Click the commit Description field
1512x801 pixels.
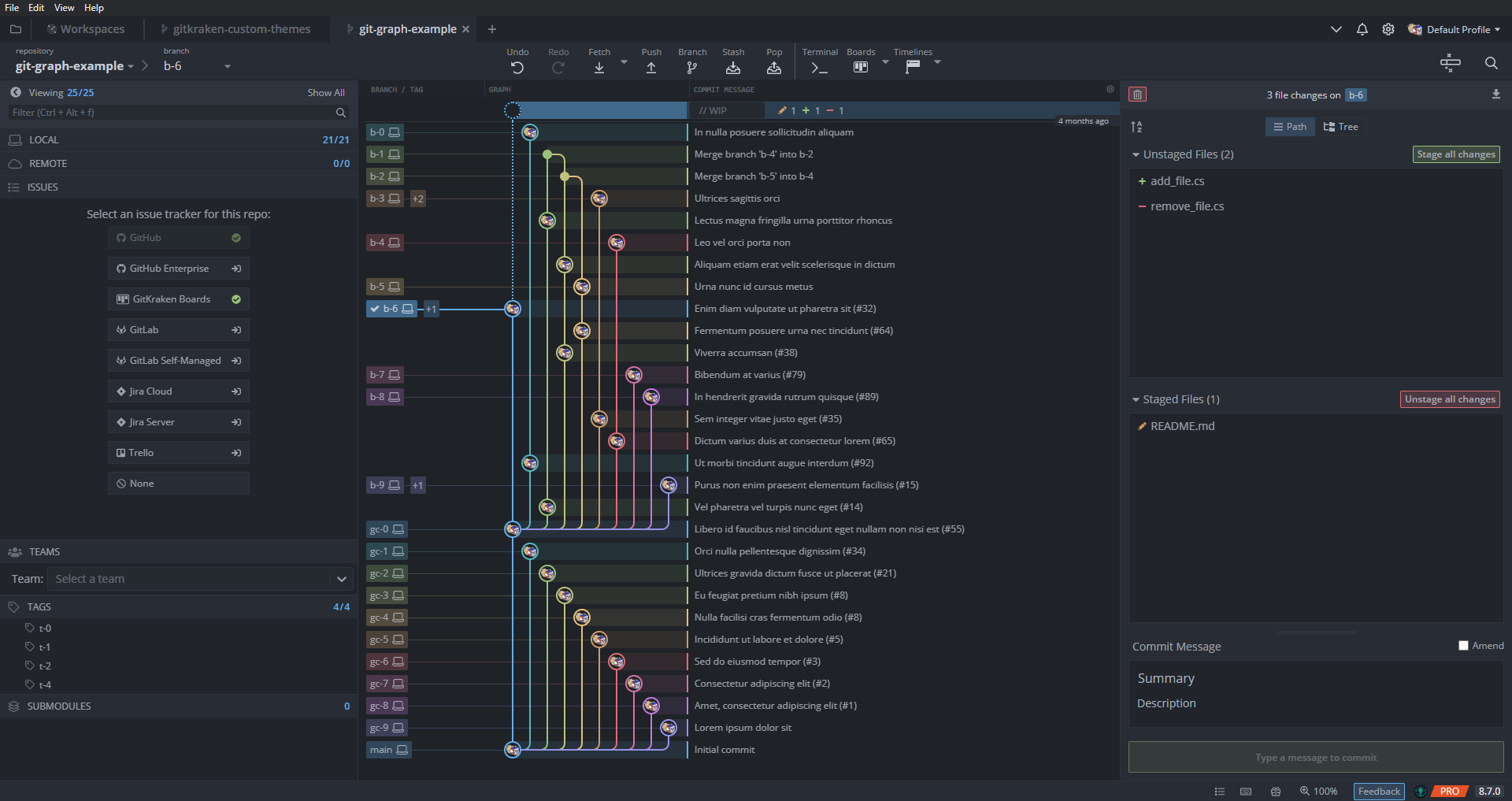coord(1316,703)
